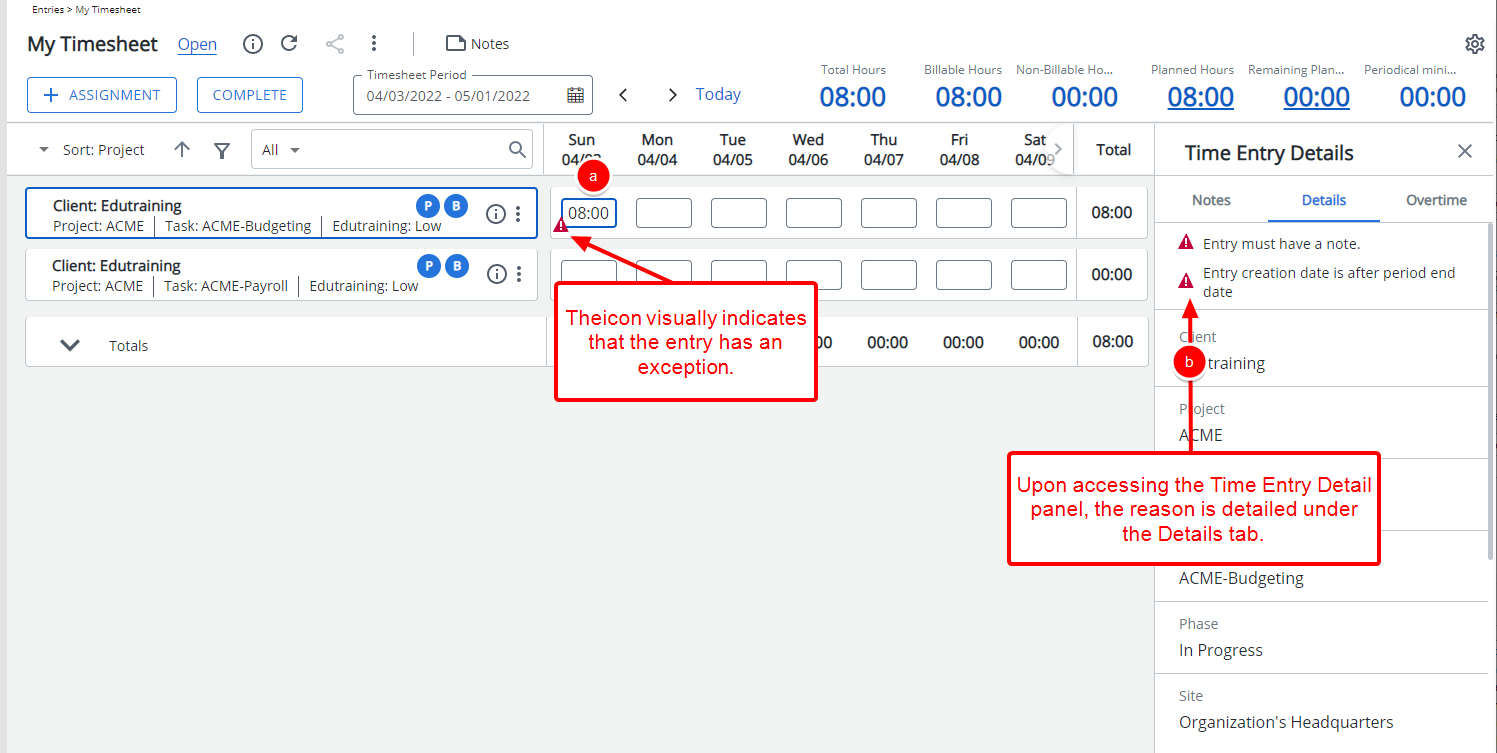Click warning icon beside 'Entry must have a note'

1186,242
